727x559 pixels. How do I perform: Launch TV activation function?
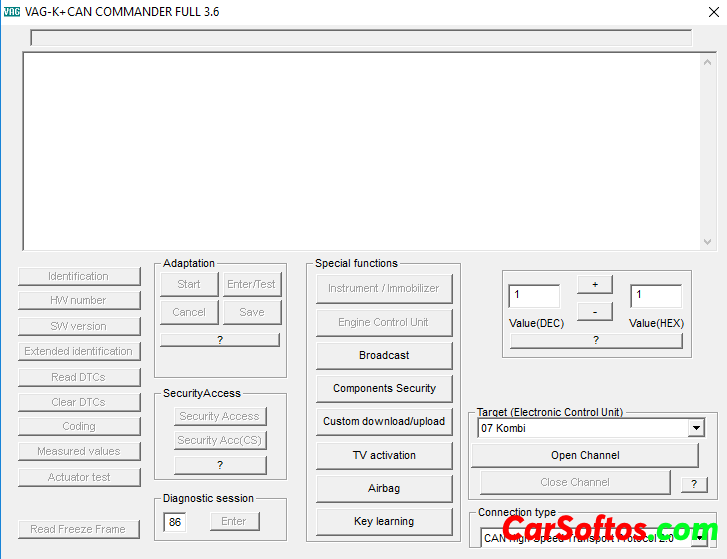(384, 455)
